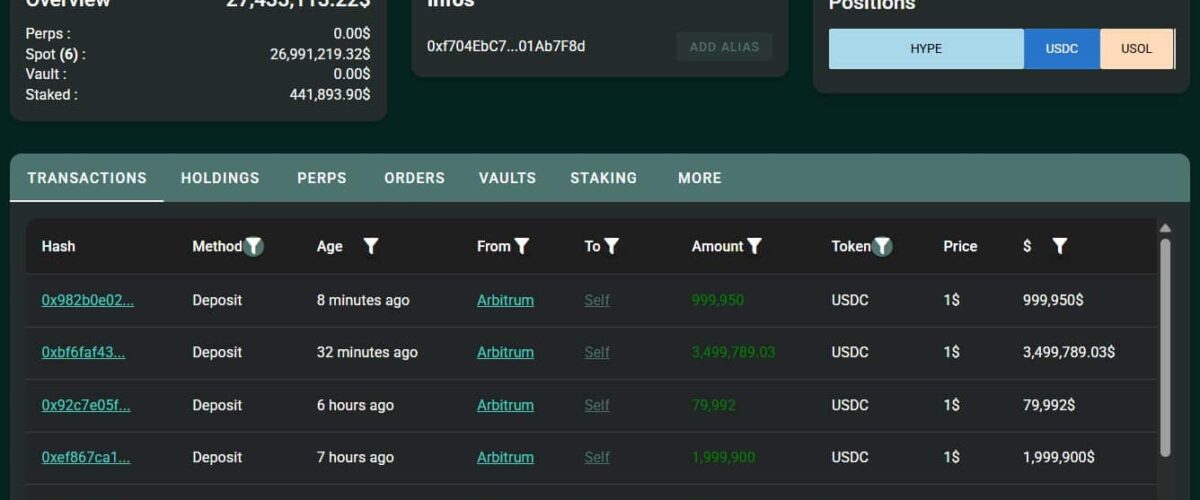The width and height of the screenshot is (1200, 500).
Task: Click the Add Alias button
Action: [724, 47]
